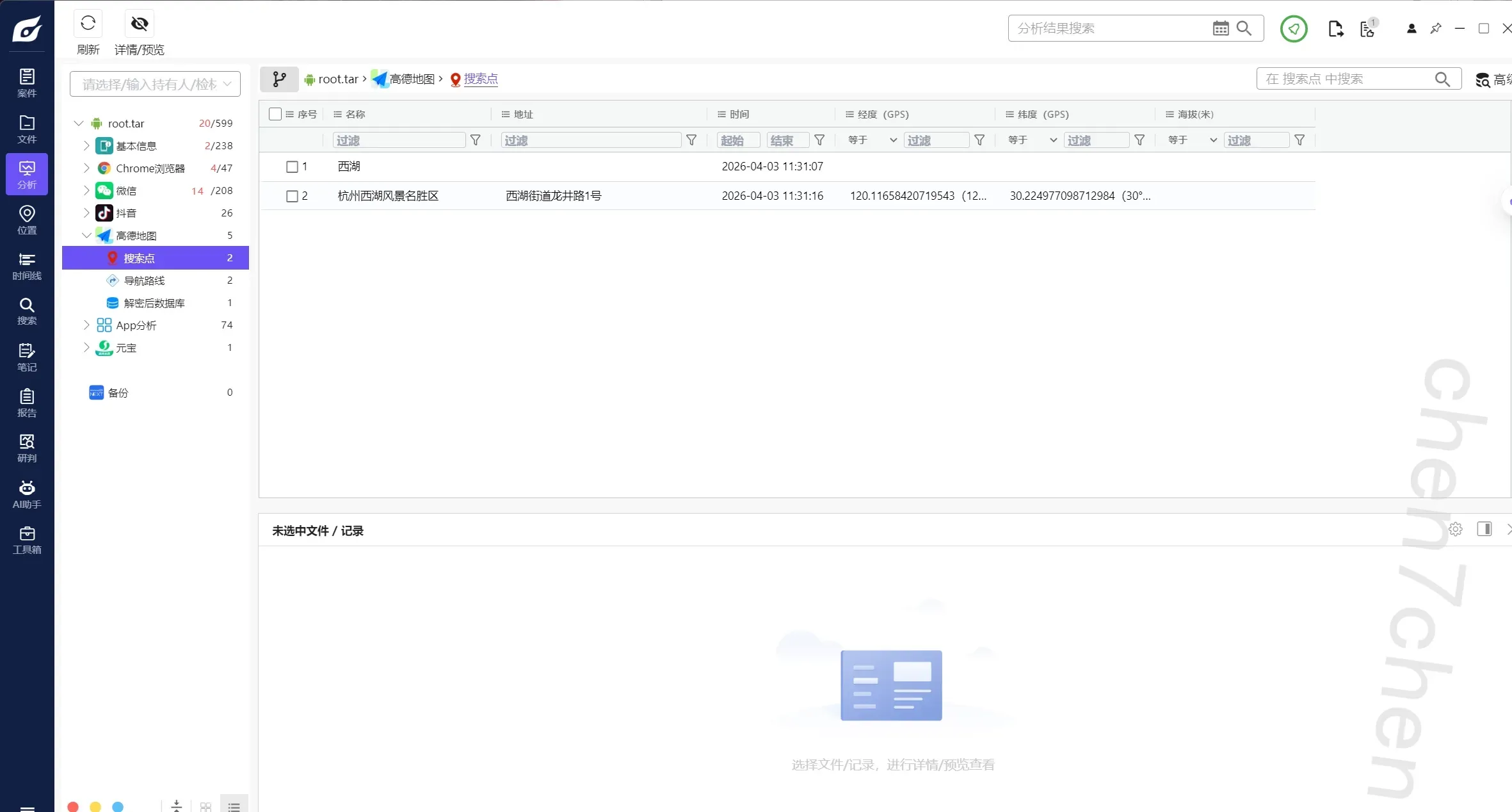Expand the 微信 tree node

tap(86, 191)
